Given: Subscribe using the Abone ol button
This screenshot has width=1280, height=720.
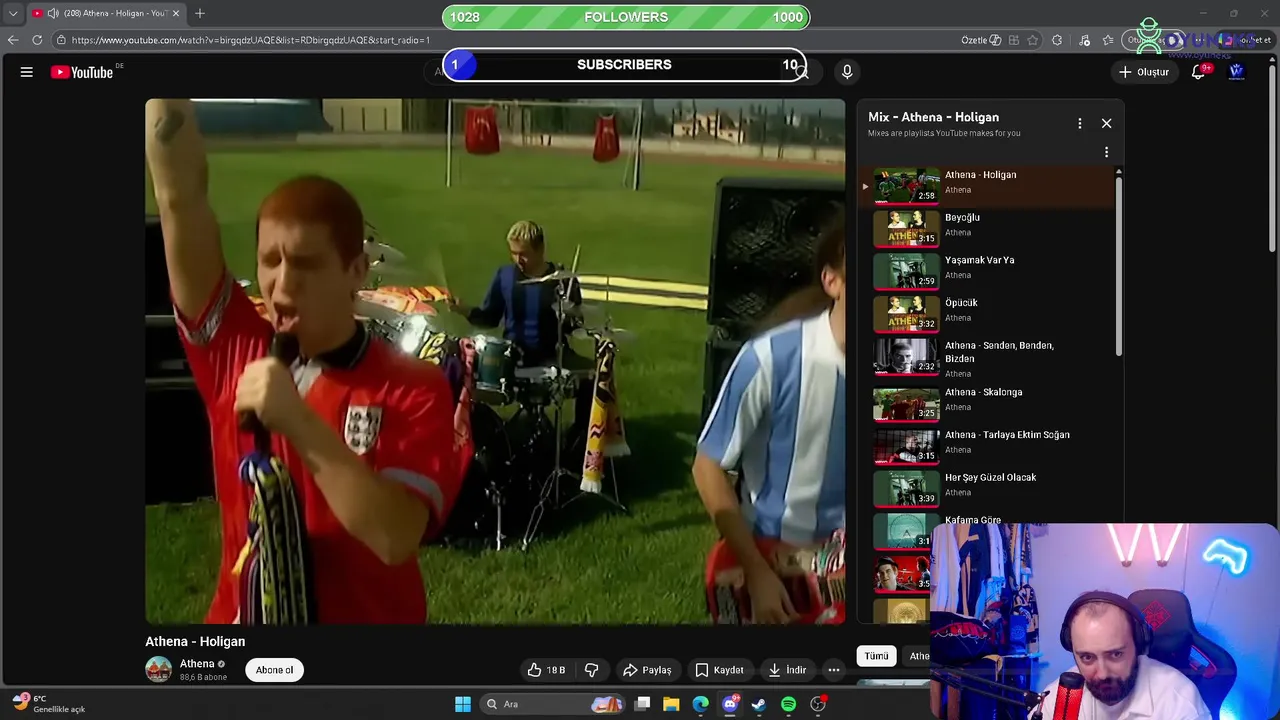Looking at the screenshot, I should (x=274, y=670).
